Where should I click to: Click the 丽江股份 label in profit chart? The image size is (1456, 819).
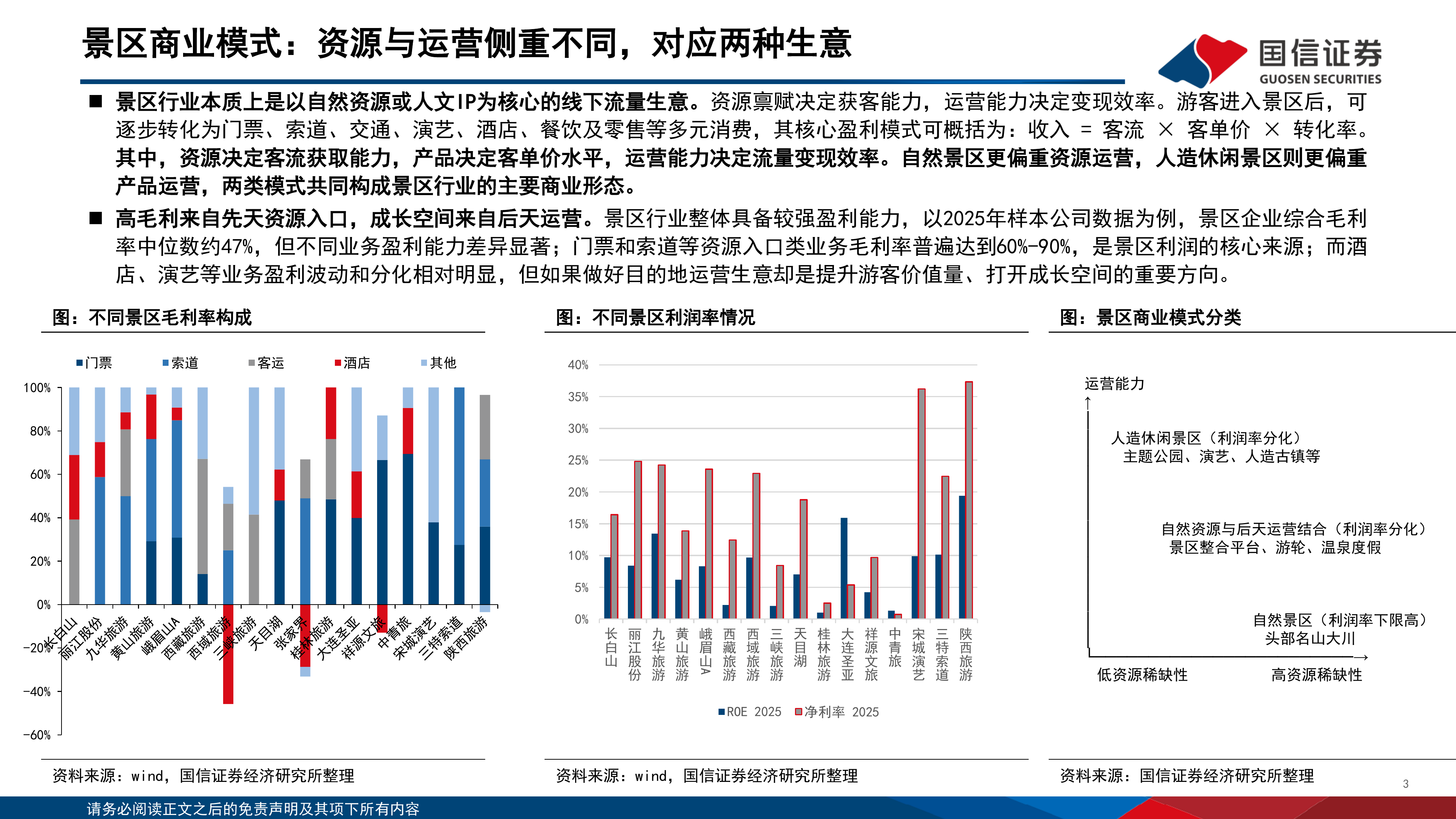[635, 654]
